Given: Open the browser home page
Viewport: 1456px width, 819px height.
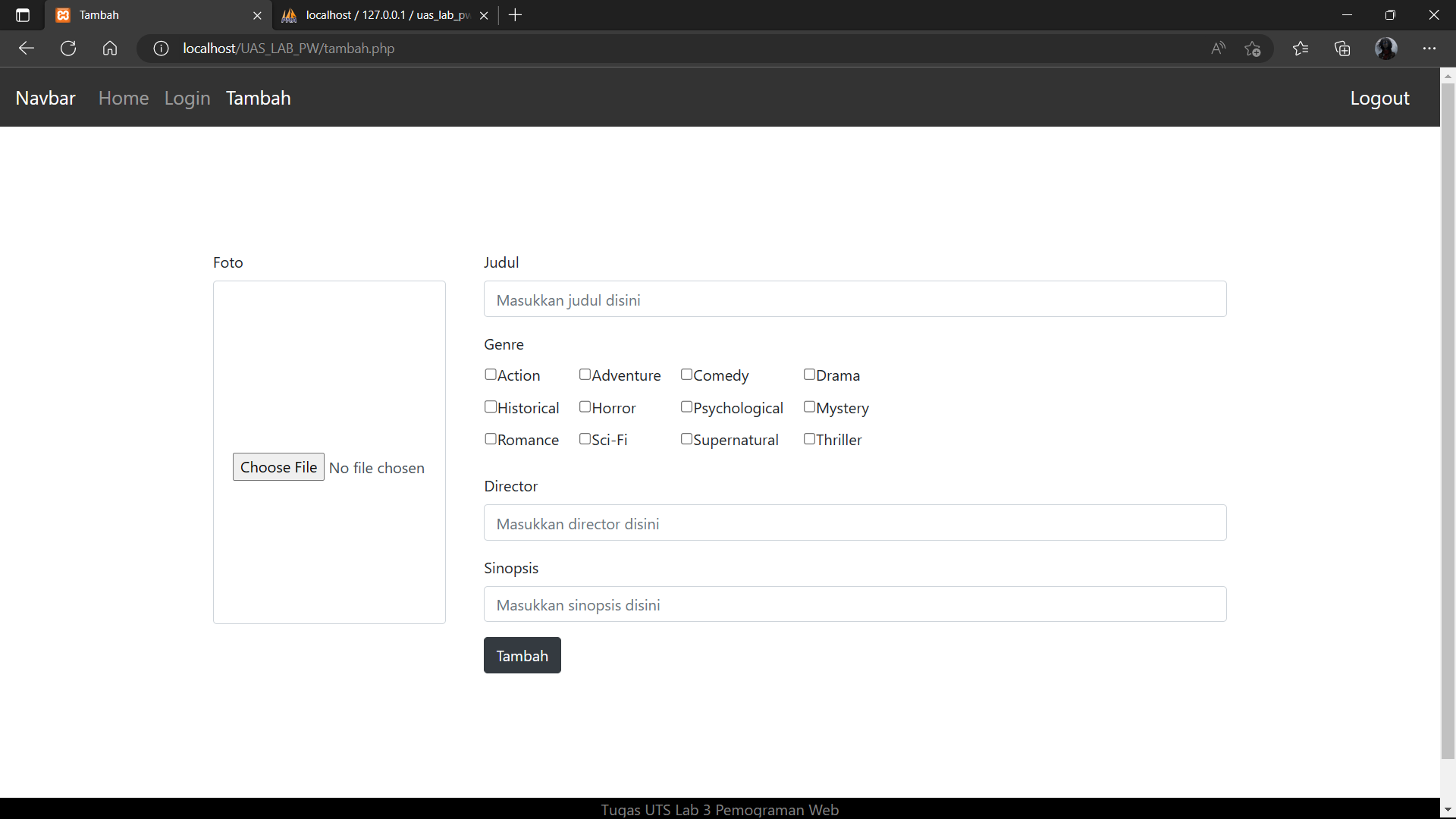Looking at the screenshot, I should coord(109,48).
